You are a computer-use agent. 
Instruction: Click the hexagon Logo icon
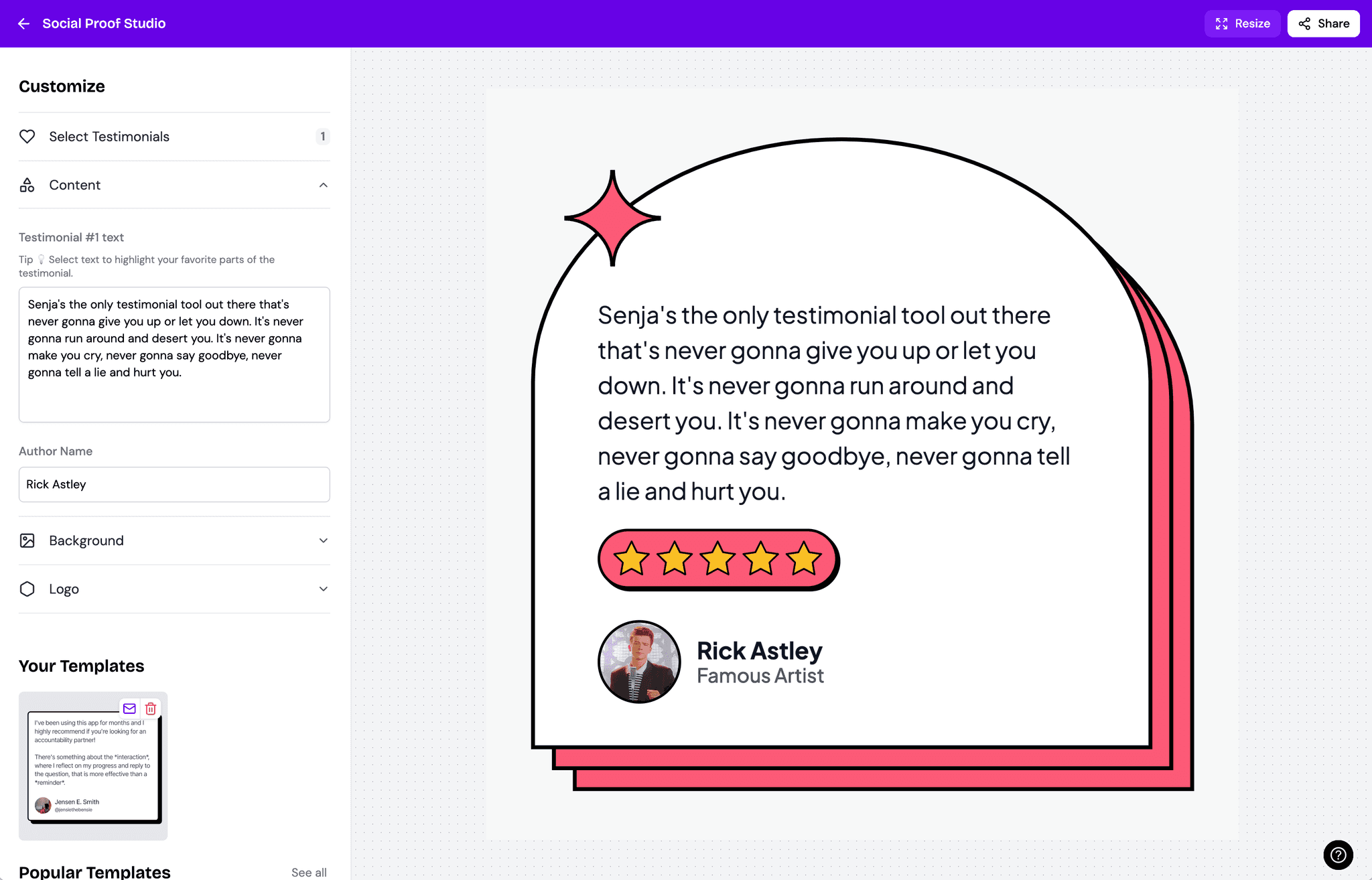click(x=27, y=589)
